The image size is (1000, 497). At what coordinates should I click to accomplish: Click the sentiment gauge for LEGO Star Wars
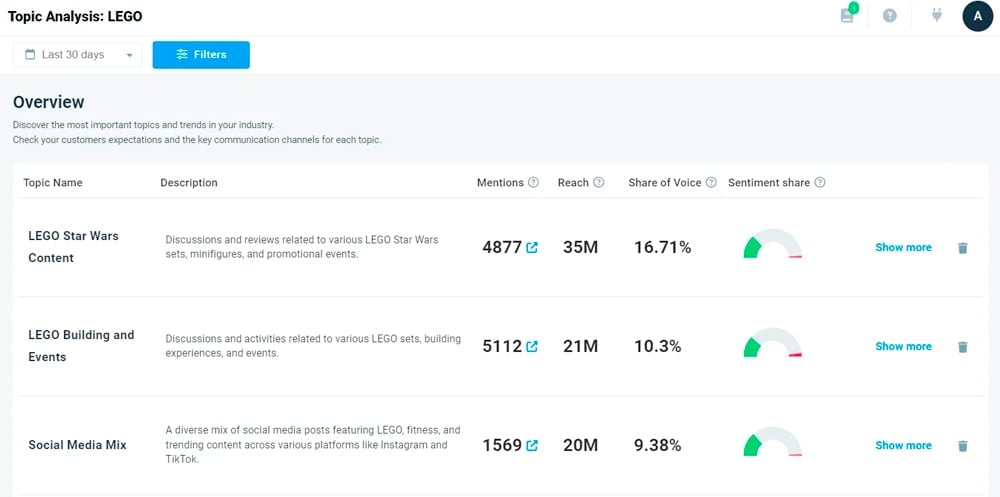(772, 244)
